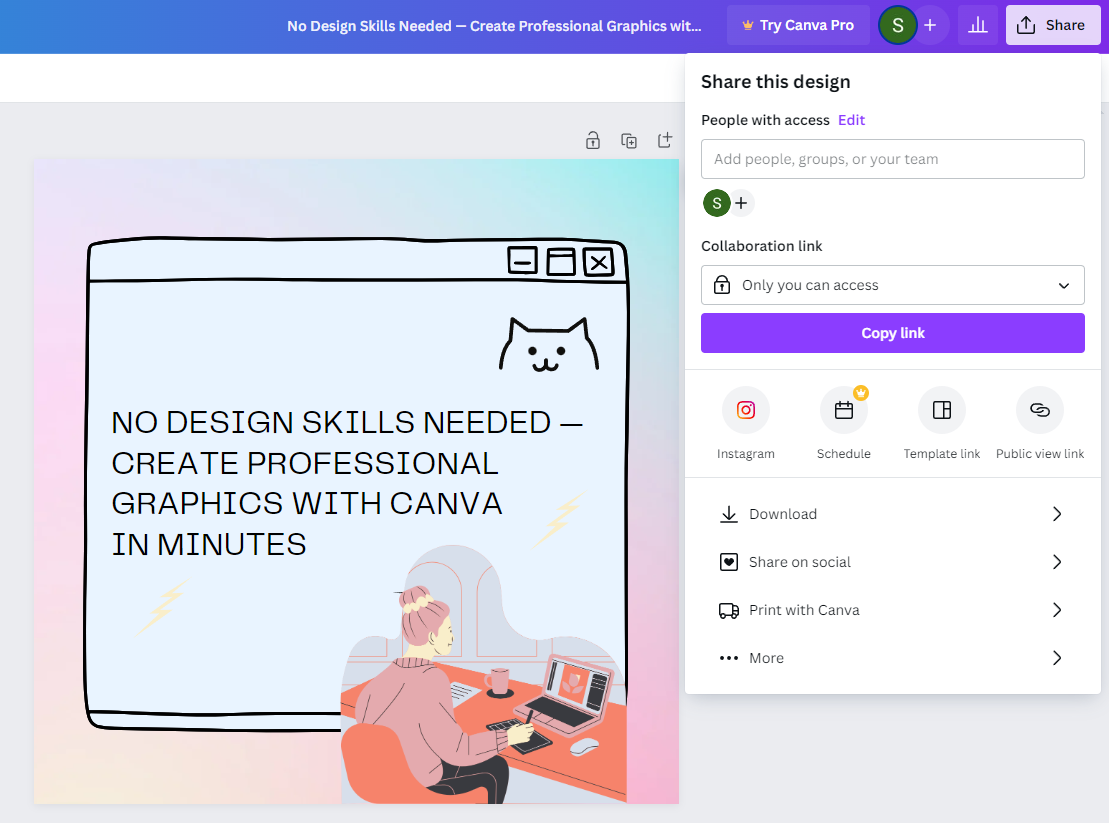Click the Instagram share icon
This screenshot has width=1109, height=823.
745,410
